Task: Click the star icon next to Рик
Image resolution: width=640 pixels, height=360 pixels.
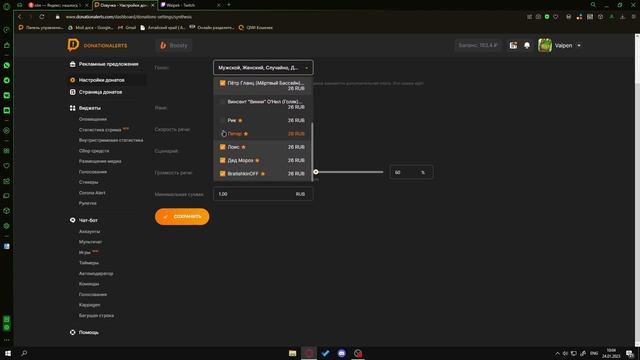Action: tap(240, 120)
